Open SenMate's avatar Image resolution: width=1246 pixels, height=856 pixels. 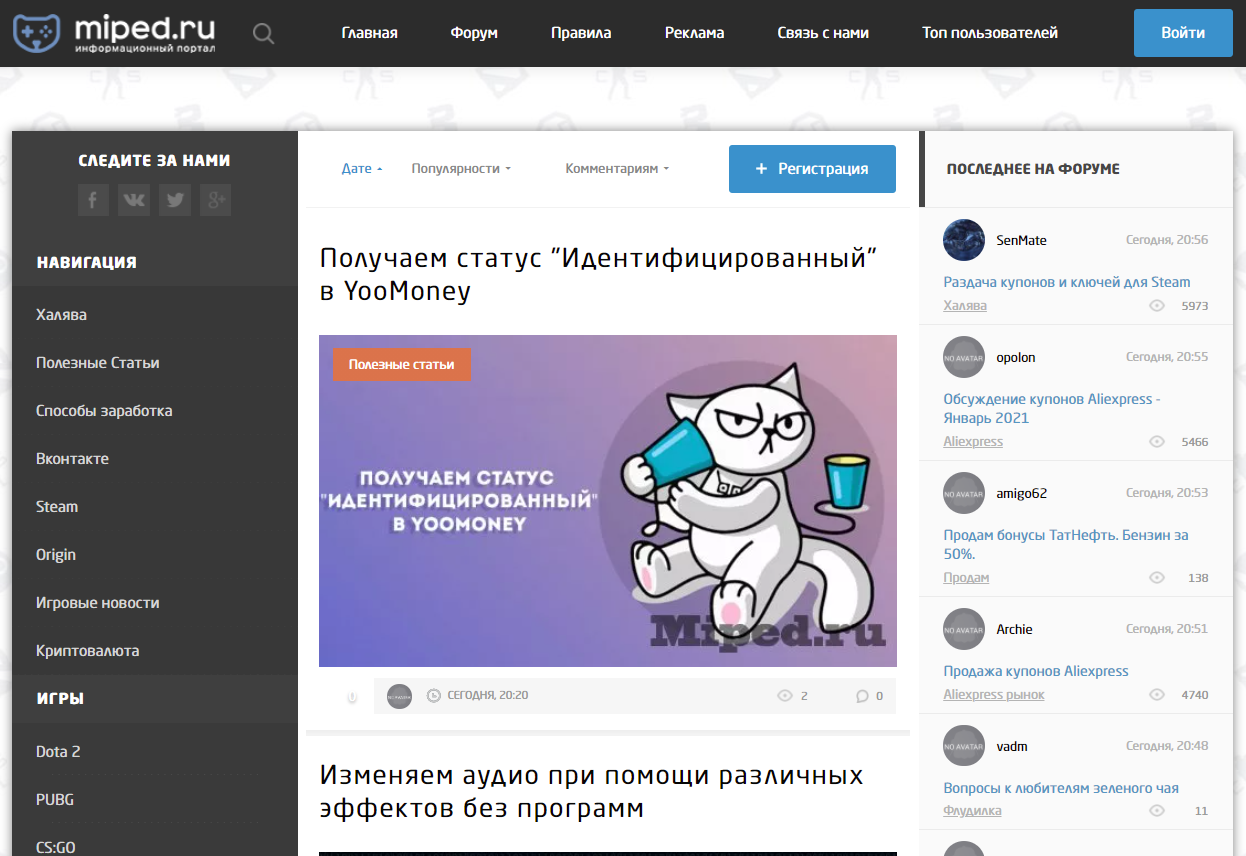click(963, 240)
